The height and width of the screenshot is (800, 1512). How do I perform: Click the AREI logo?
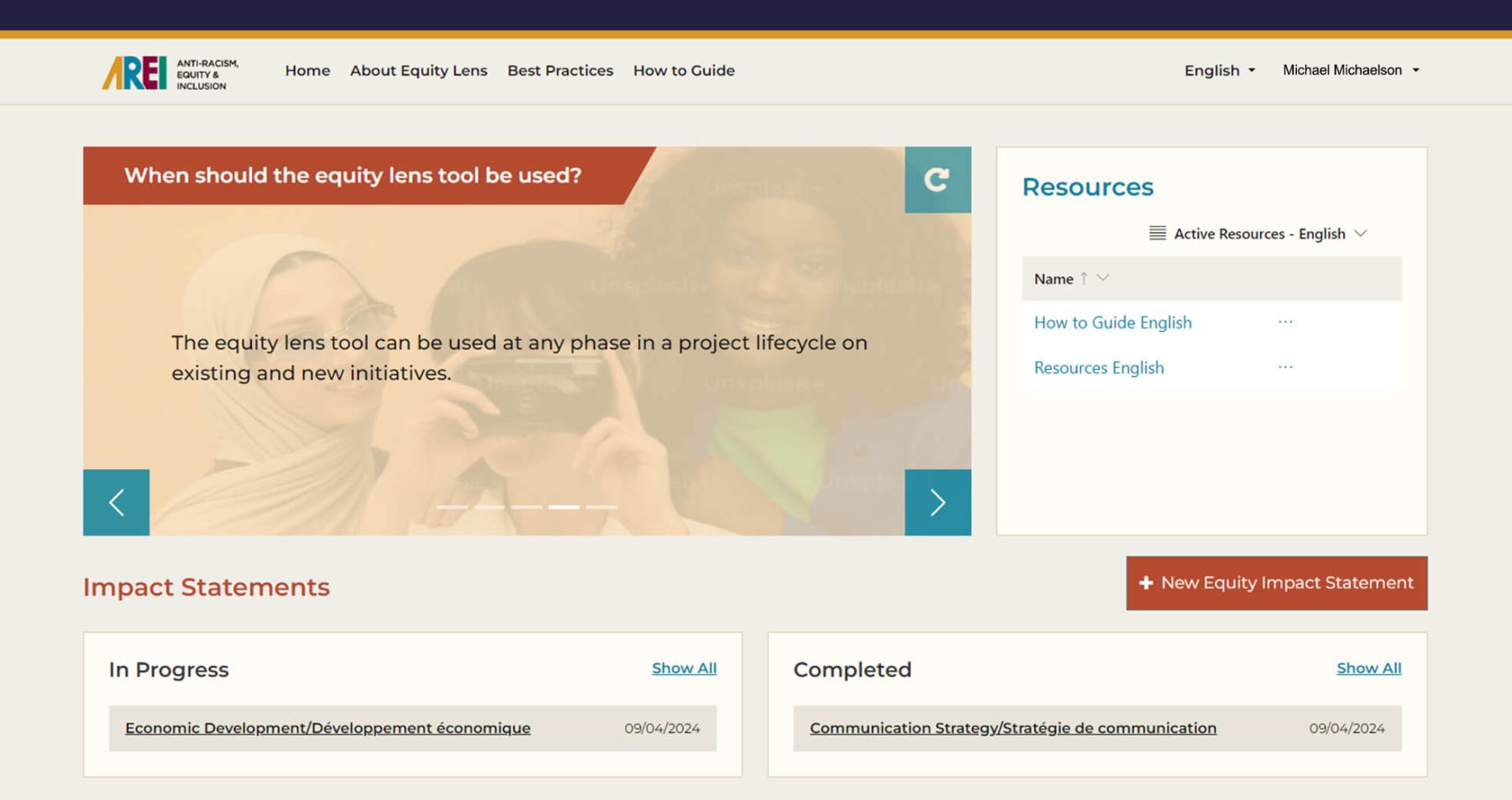point(137,71)
